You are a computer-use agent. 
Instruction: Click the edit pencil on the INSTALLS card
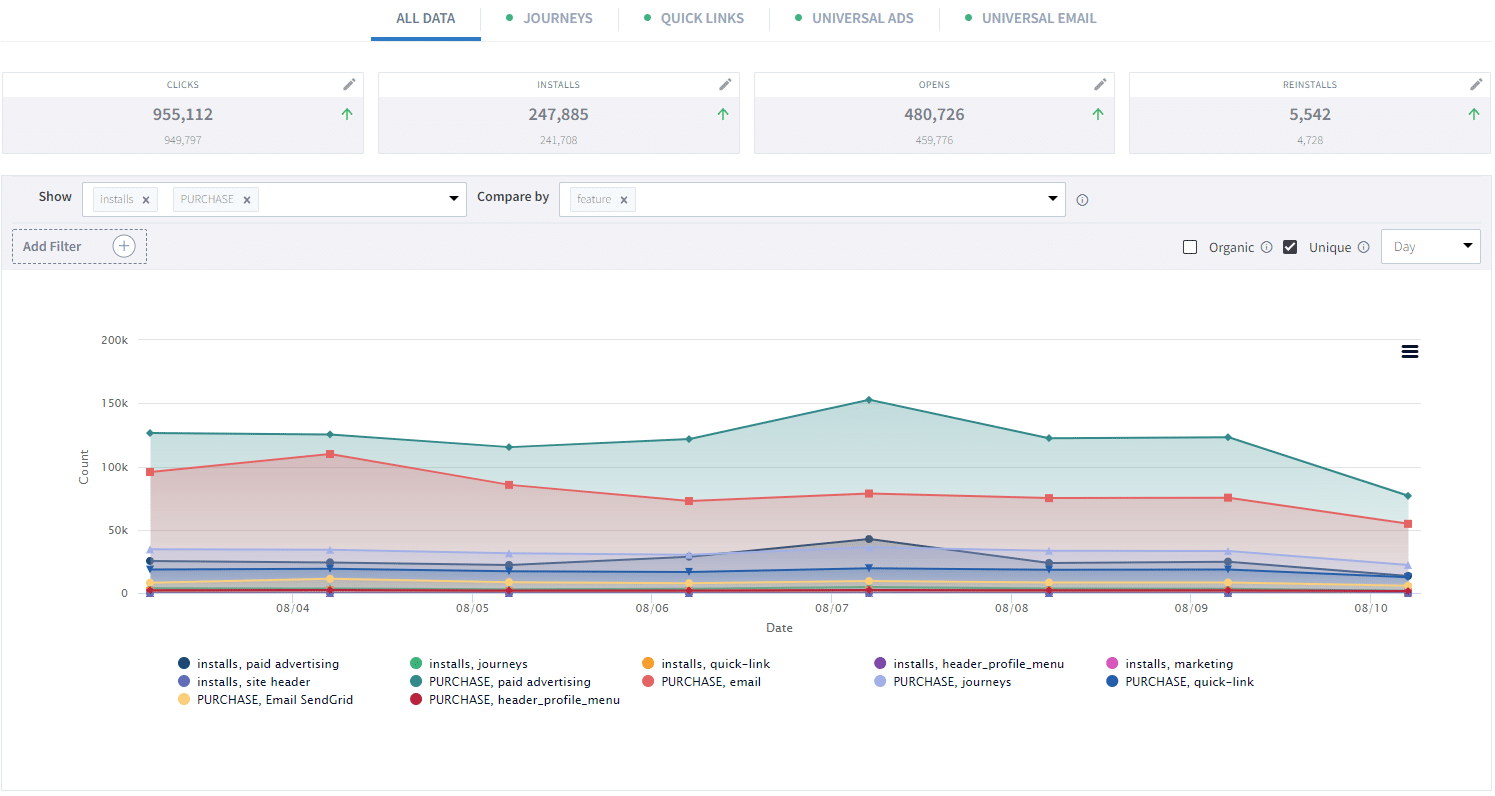click(726, 84)
